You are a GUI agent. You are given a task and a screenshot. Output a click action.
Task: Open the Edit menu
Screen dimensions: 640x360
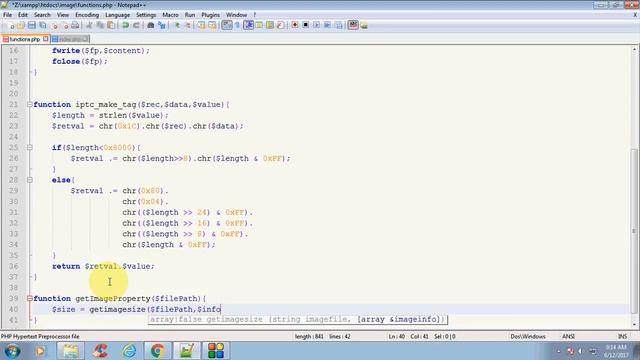pos(23,15)
